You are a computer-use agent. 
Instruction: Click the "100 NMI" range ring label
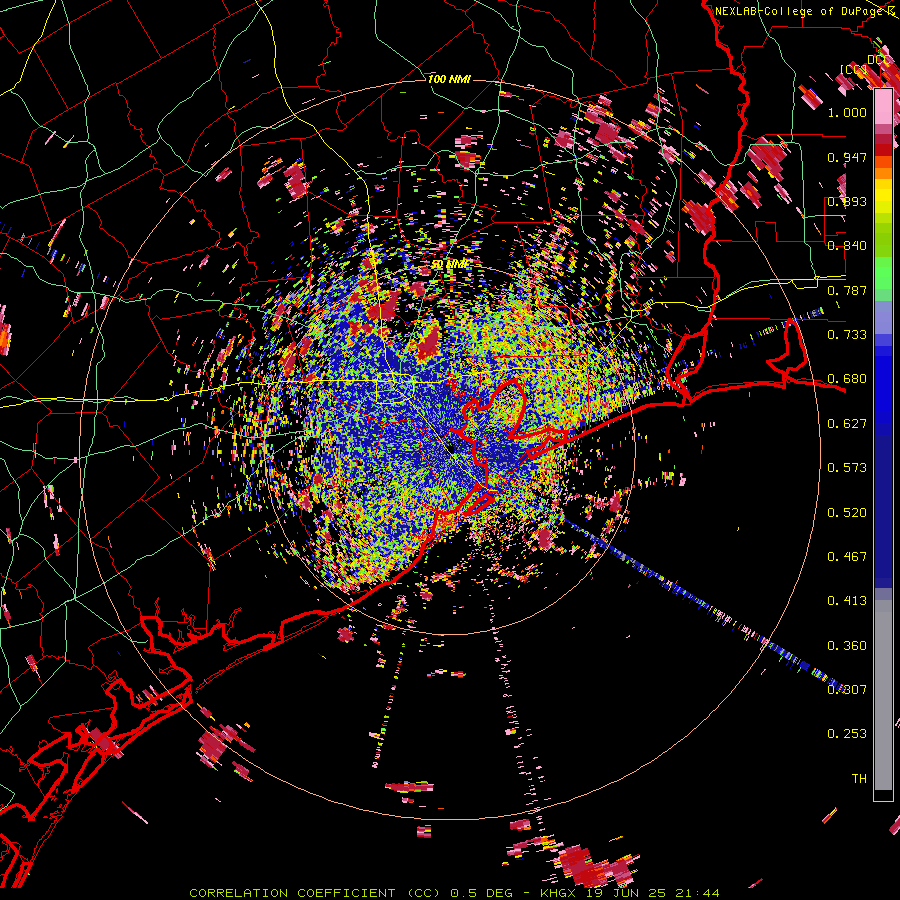coord(449,79)
